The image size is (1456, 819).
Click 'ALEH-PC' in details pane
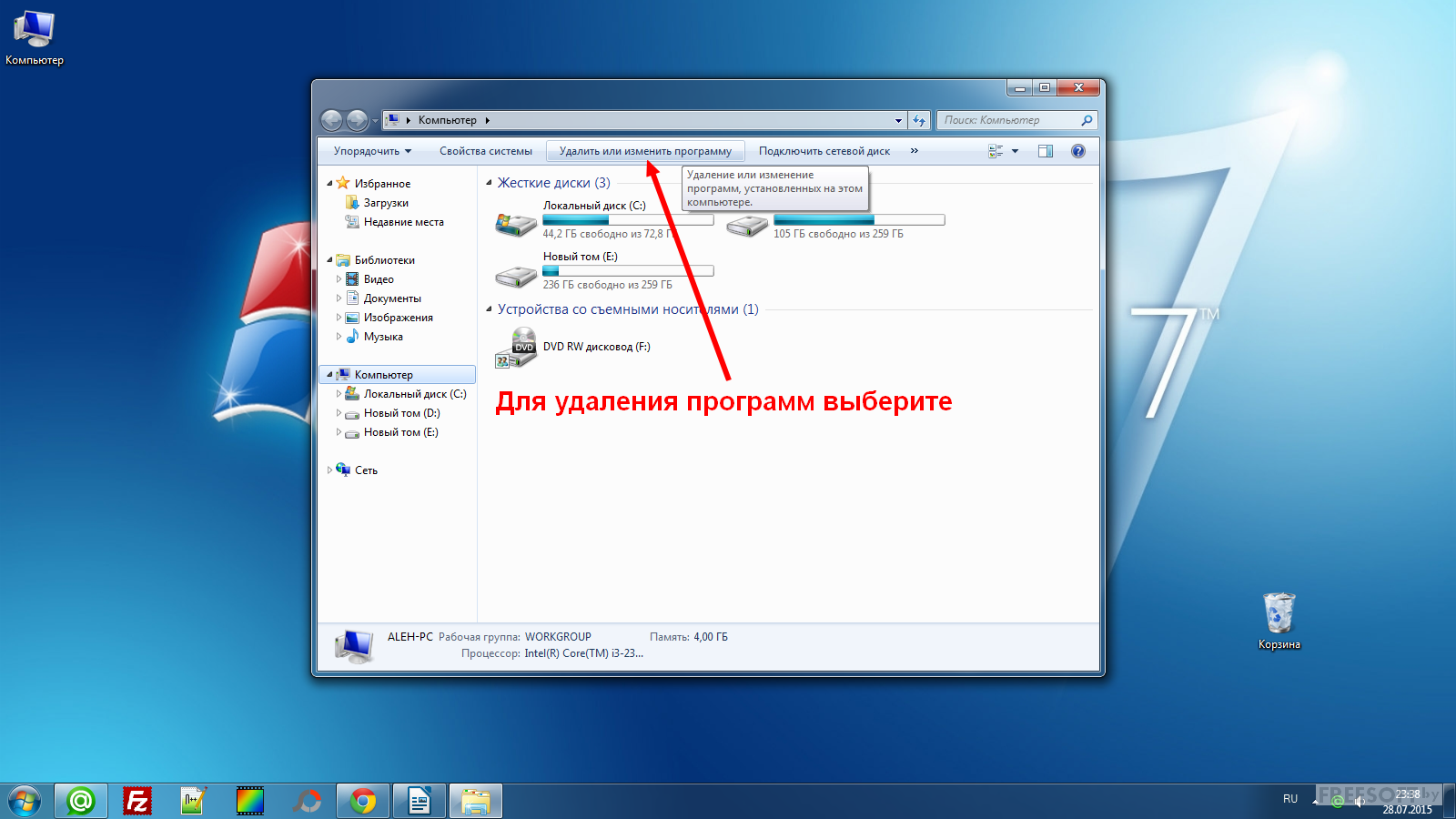409,637
